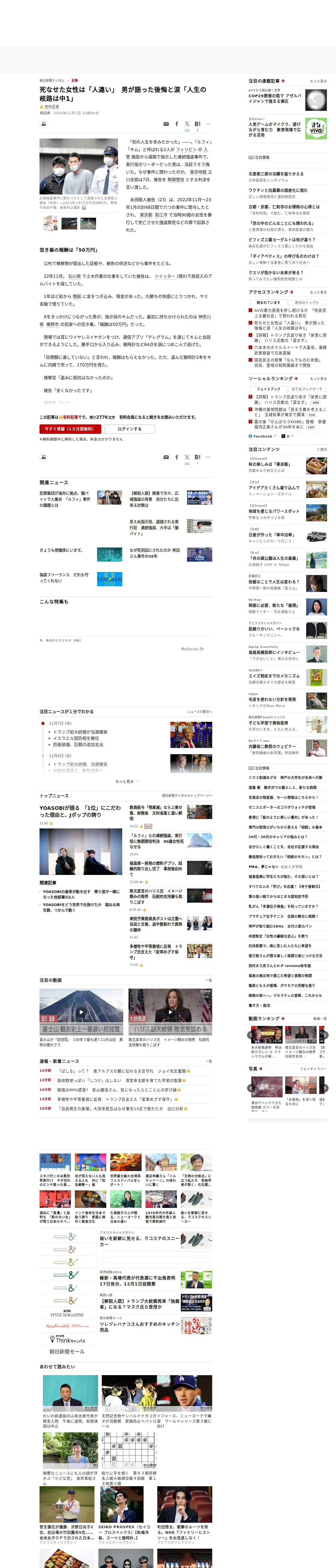Open Facebook link under social ranking

[260, 436]
